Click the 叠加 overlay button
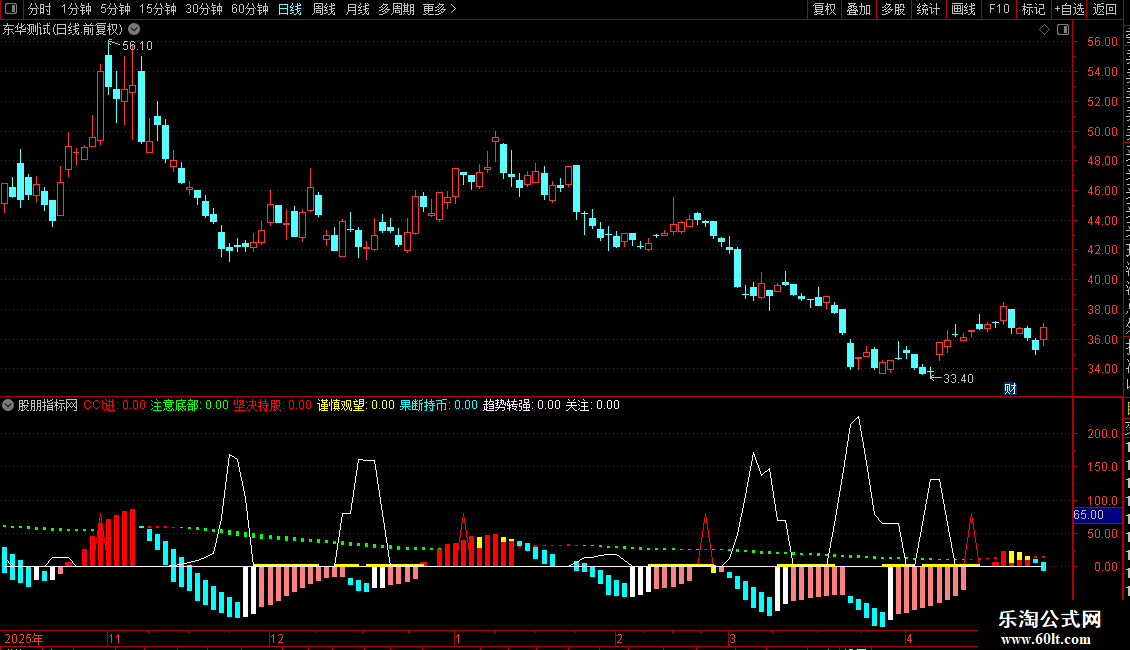 (858, 9)
